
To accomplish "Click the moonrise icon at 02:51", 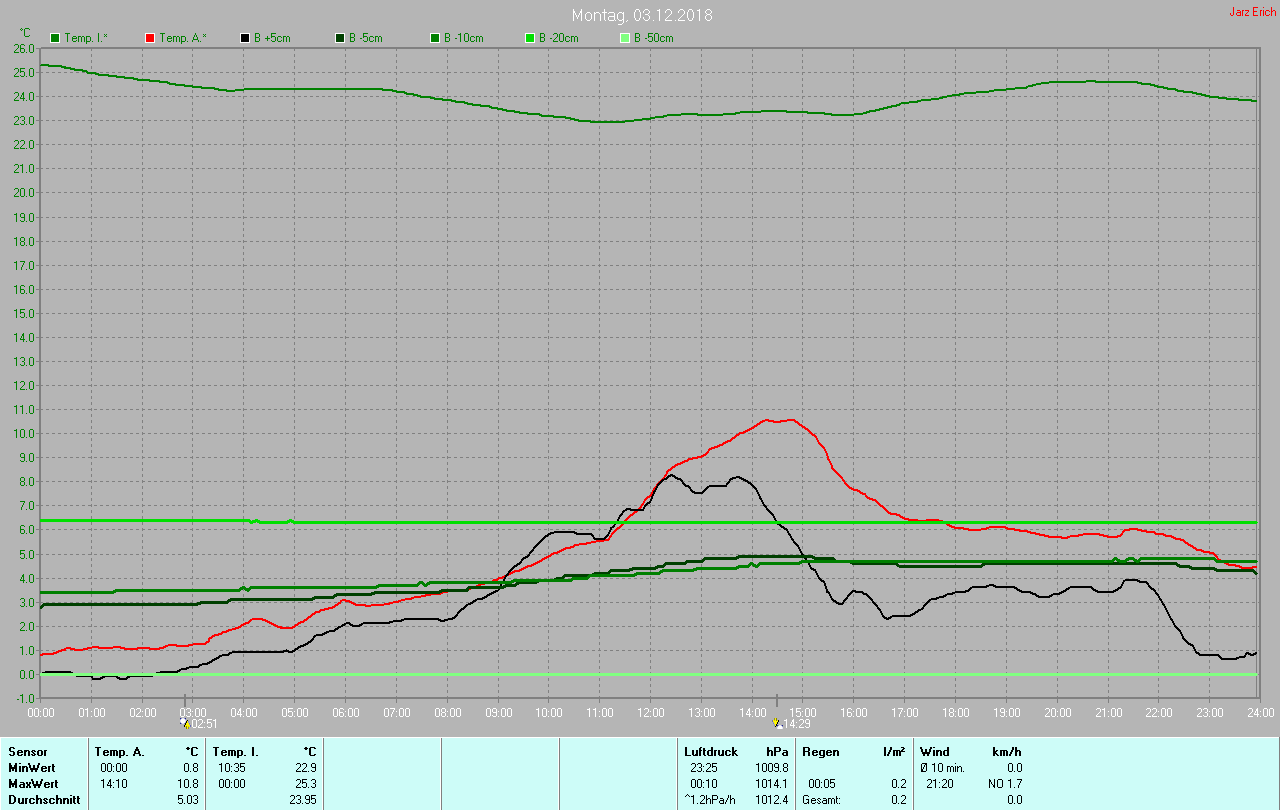I will point(183,722).
